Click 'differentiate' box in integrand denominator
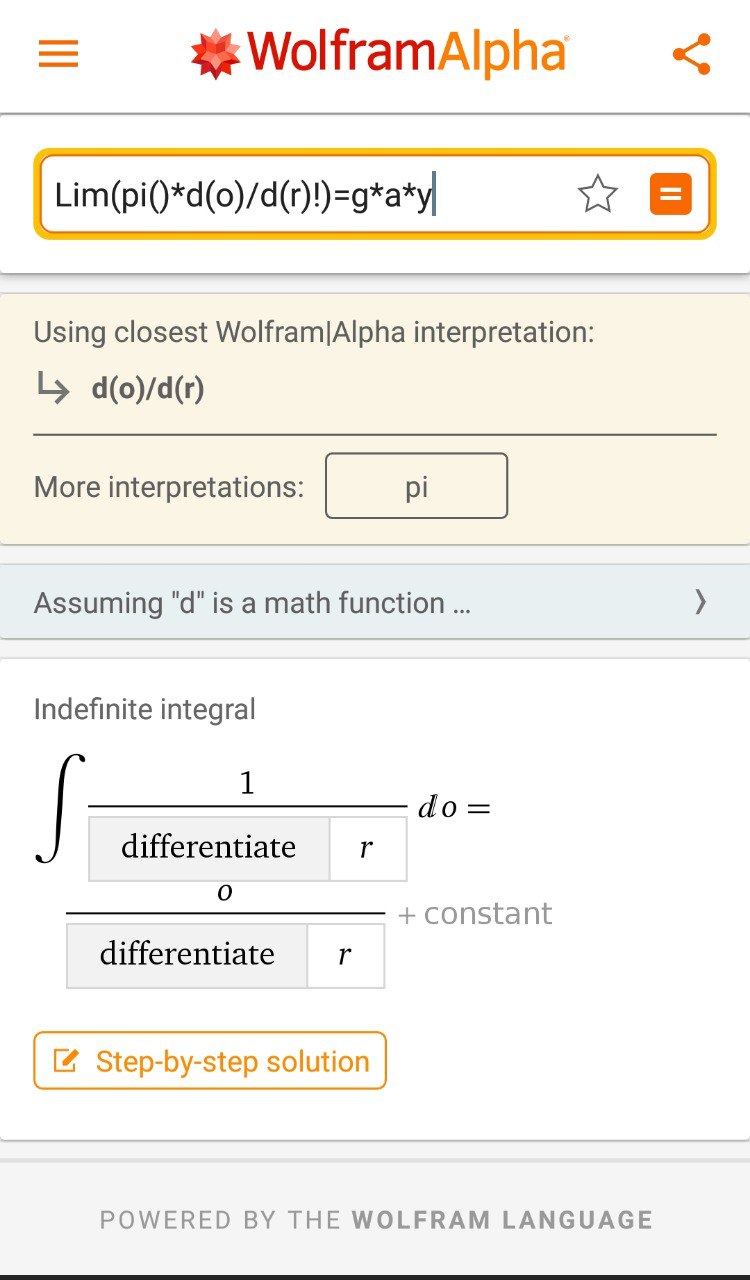Screen dimensions: 750x1280 point(209,848)
